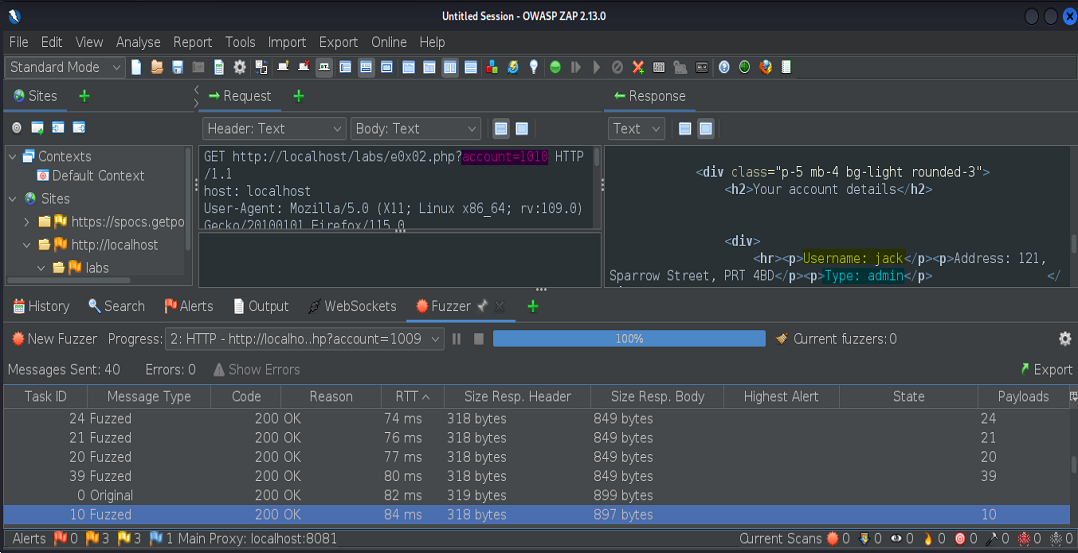Click the New Fuzzer button

pyautogui.click(x=56, y=338)
